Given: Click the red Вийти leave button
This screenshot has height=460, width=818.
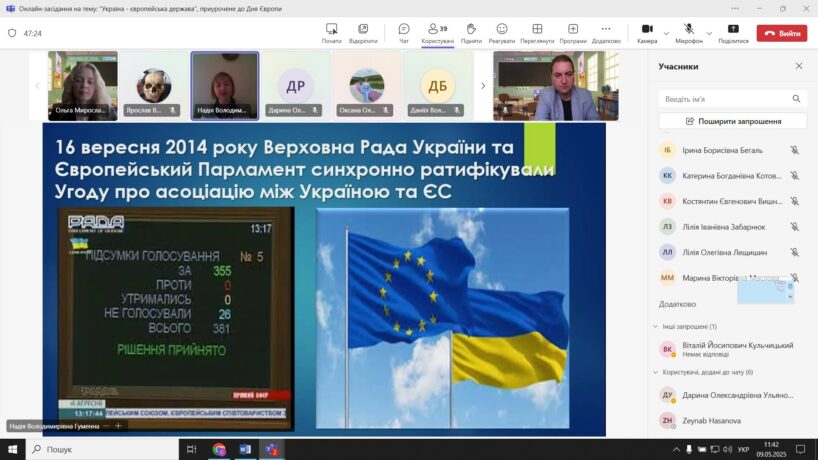Looking at the screenshot, I should click(782, 33).
